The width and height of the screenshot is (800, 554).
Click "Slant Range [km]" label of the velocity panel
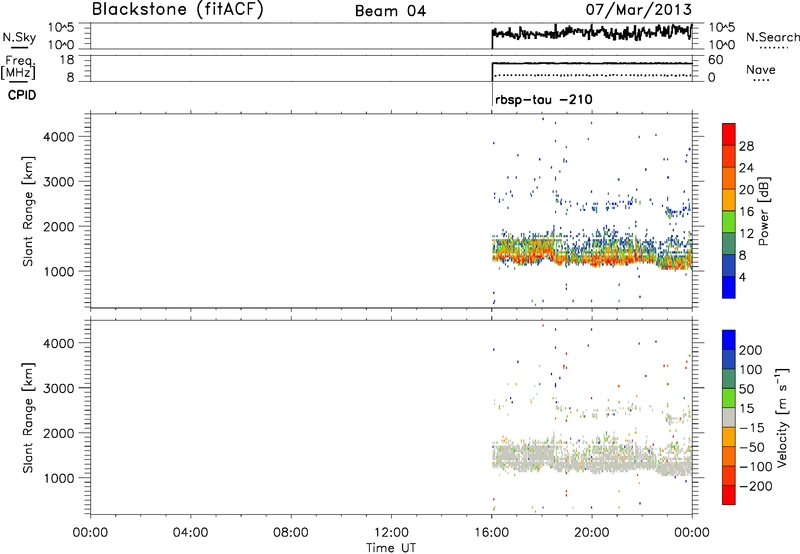click(28, 418)
